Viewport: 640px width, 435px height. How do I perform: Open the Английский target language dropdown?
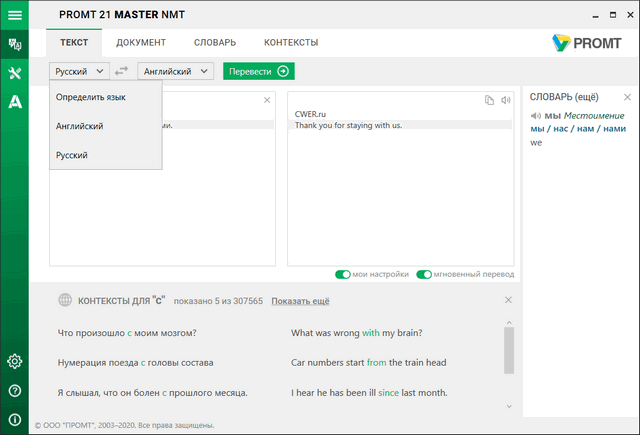pyautogui.click(x=176, y=71)
